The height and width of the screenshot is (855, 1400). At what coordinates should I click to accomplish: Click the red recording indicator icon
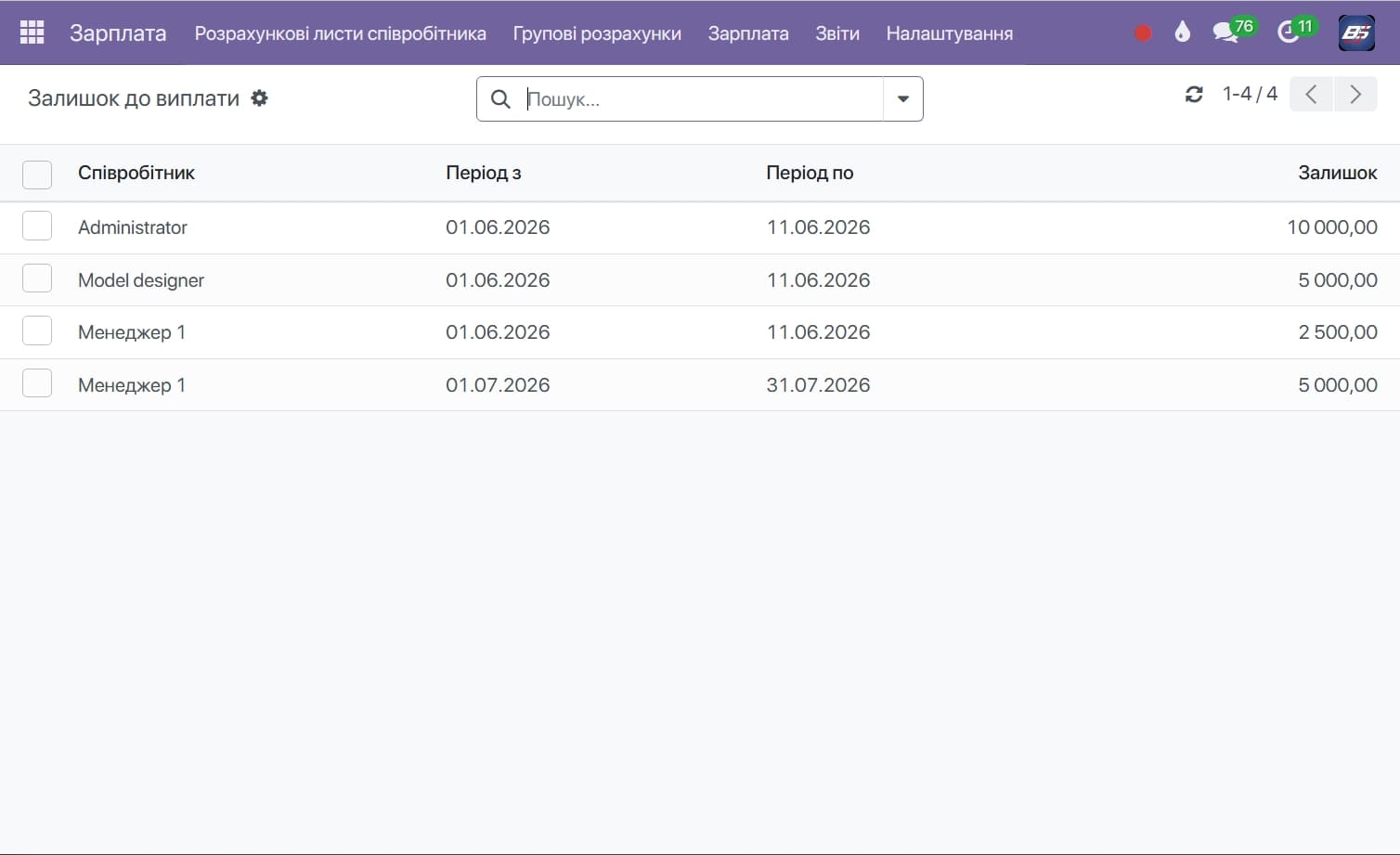[1143, 33]
